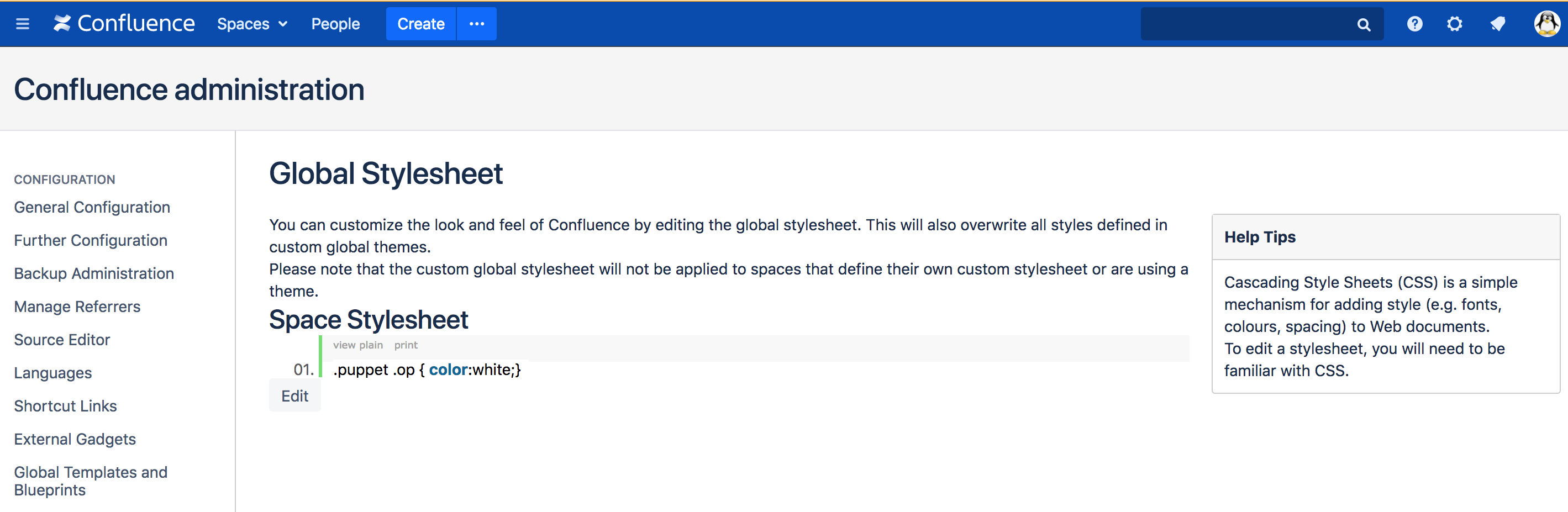Image resolution: width=1568 pixels, height=512 pixels.
Task: Open General Configuration in sidebar
Action: 92,207
